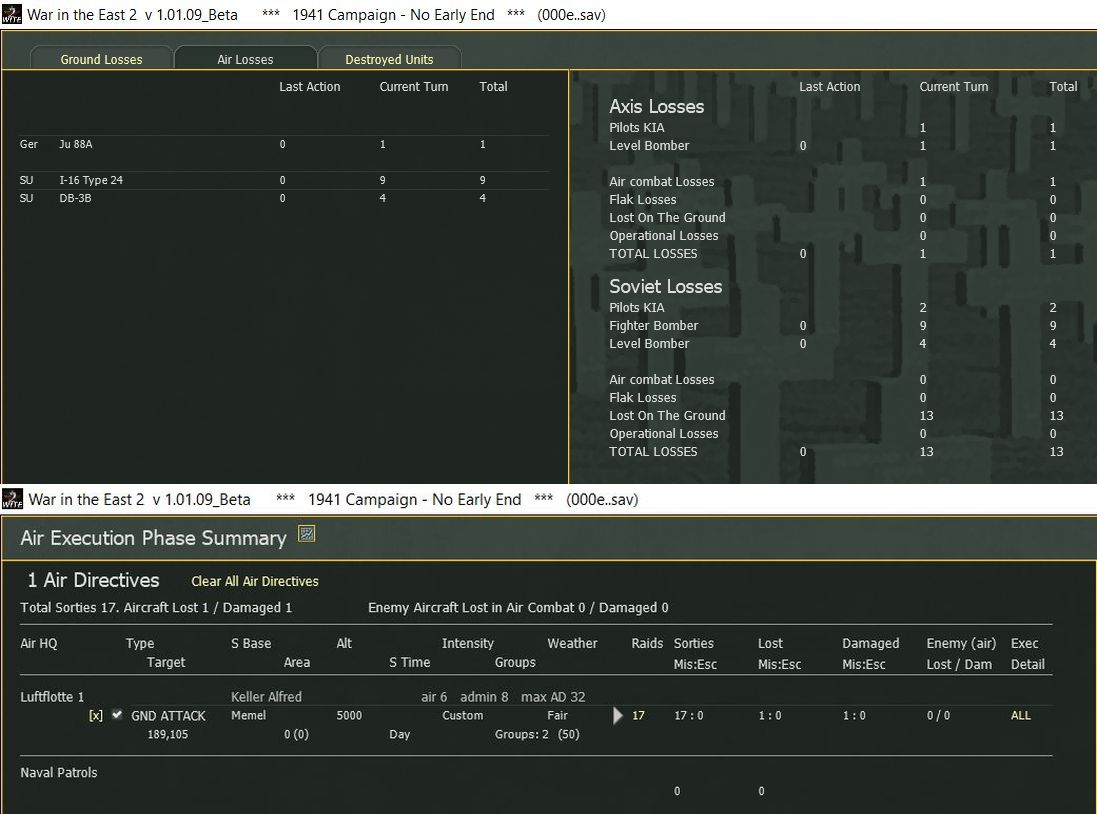
Task: Click Enemy Aircraft Lost in Air Combat summary
Action: click(x=518, y=608)
